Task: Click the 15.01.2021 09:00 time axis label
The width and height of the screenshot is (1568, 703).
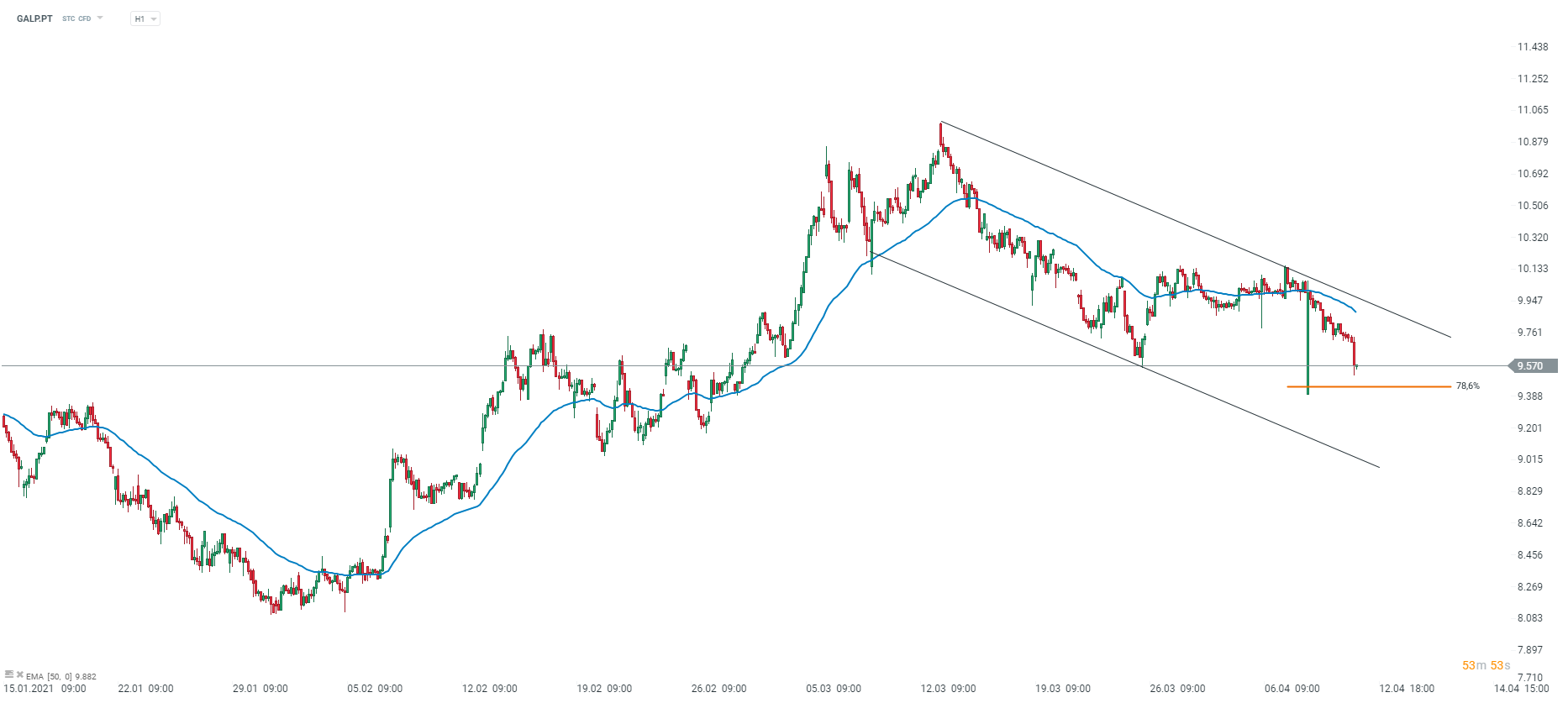Action: point(45,689)
